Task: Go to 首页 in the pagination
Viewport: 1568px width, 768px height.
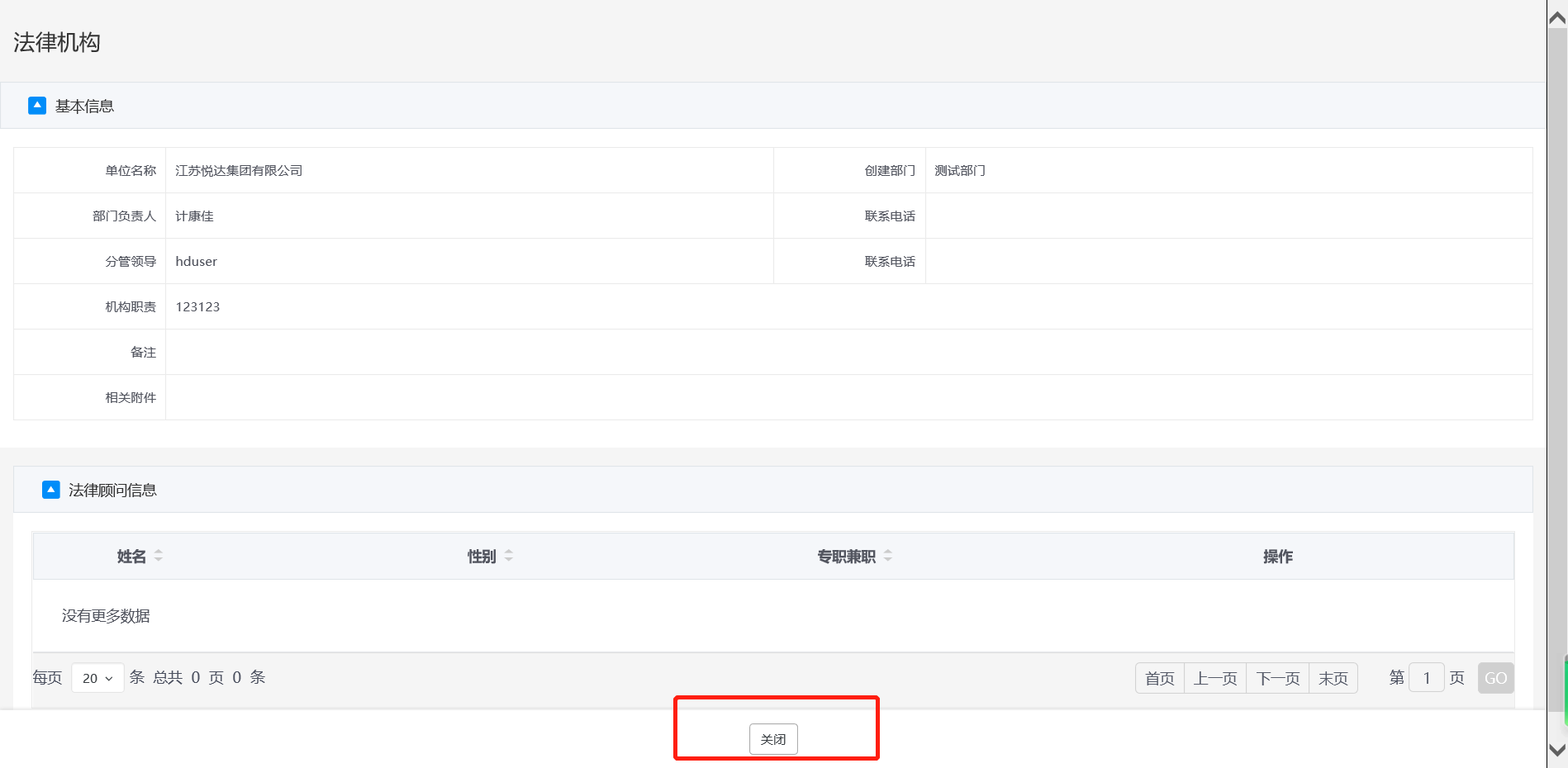Action: (x=1159, y=678)
